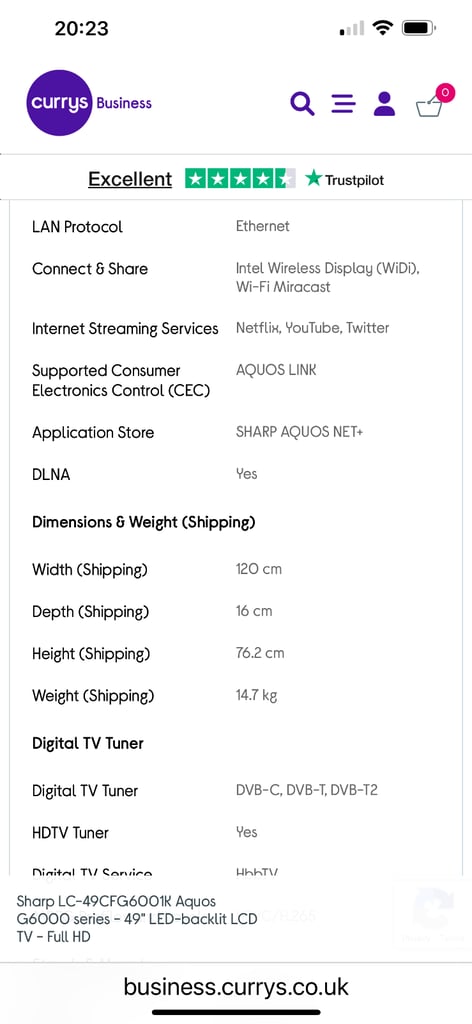Tap the business.currys.co.uk address bar

pyautogui.click(x=236, y=986)
